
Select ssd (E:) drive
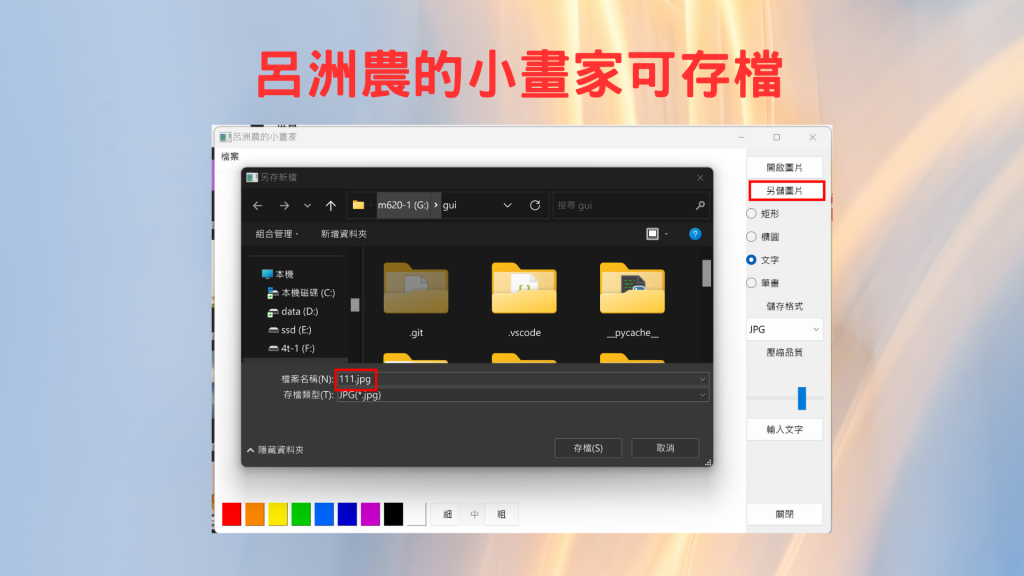click(289, 330)
